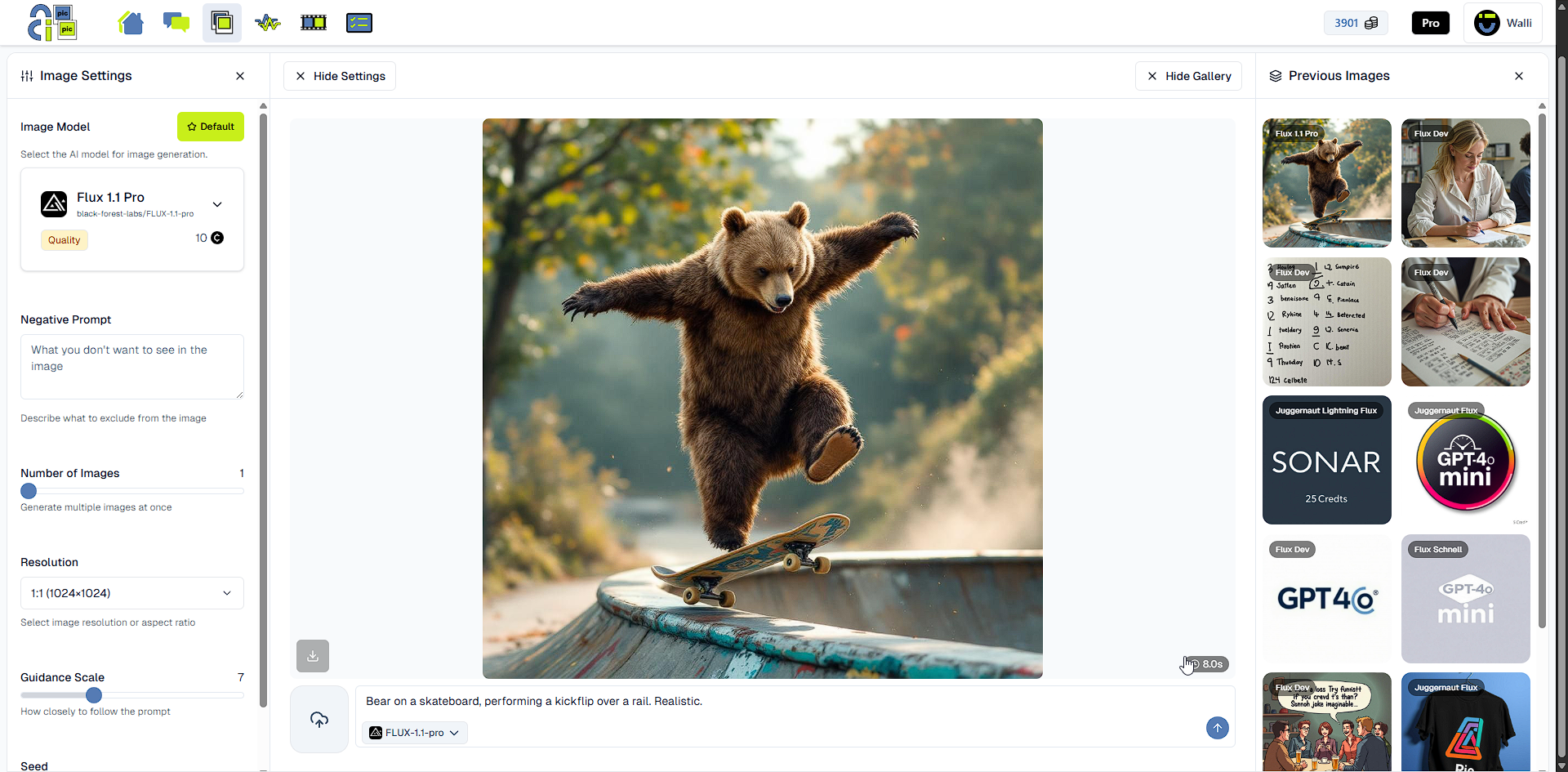Click the app logo
This screenshot has width=1568, height=772.
pyautogui.click(x=52, y=23)
